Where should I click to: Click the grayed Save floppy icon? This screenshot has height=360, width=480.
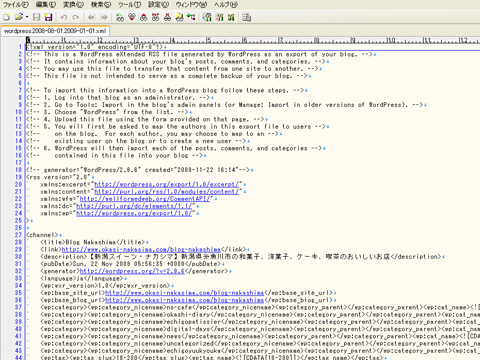click(37, 17)
